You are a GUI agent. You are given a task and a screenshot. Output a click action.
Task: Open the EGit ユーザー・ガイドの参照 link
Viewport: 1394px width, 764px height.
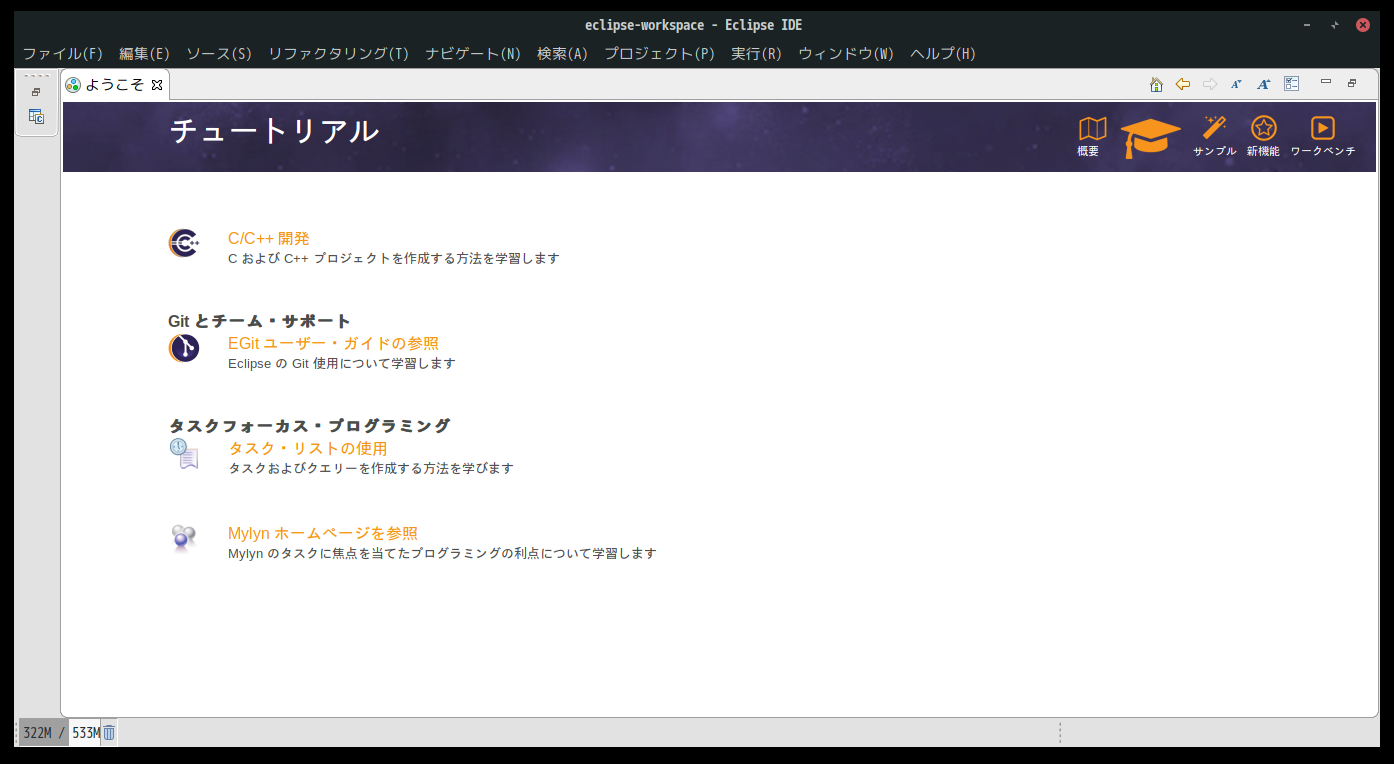[333, 343]
